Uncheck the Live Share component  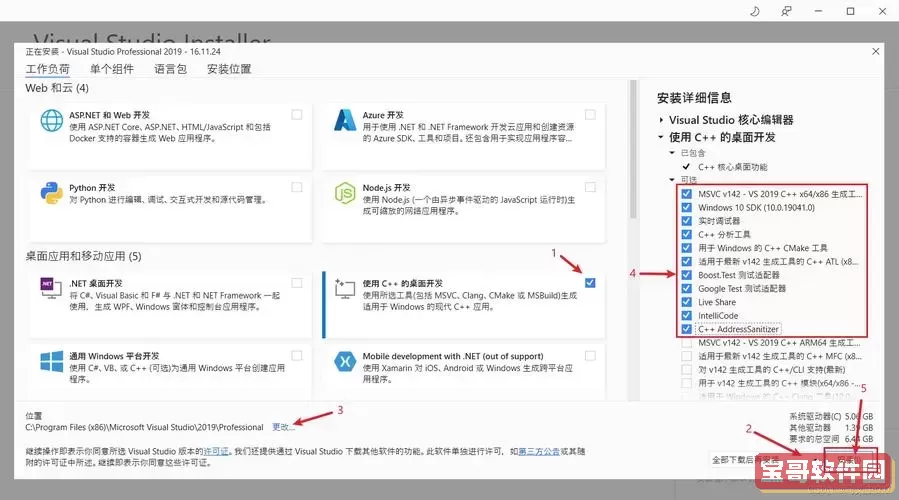tap(686, 302)
